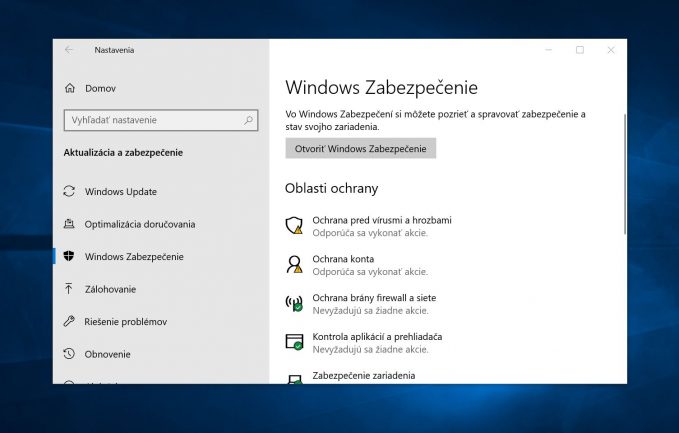Click the Nastavenia window title text

point(114,50)
